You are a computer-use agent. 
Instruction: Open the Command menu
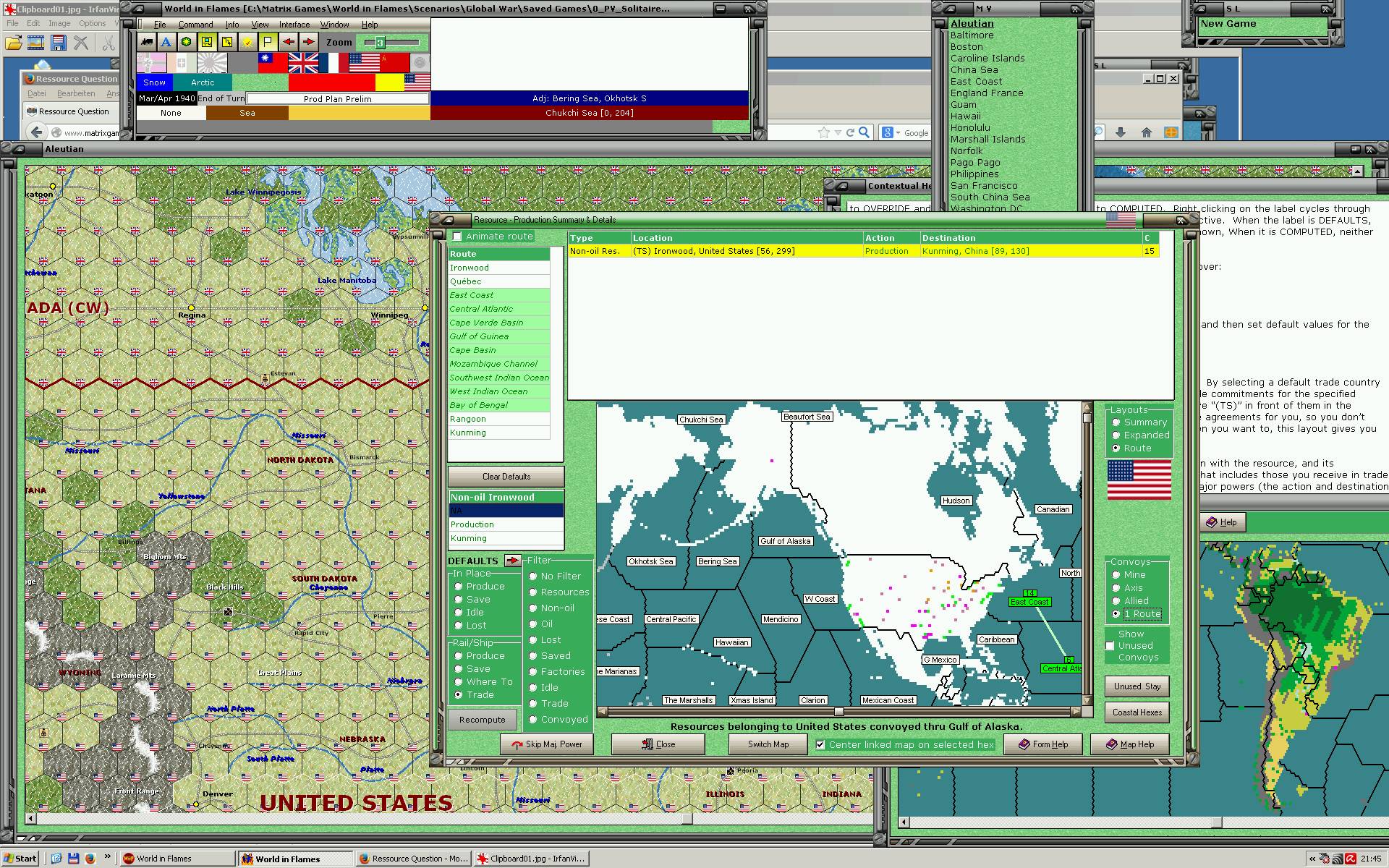point(195,25)
